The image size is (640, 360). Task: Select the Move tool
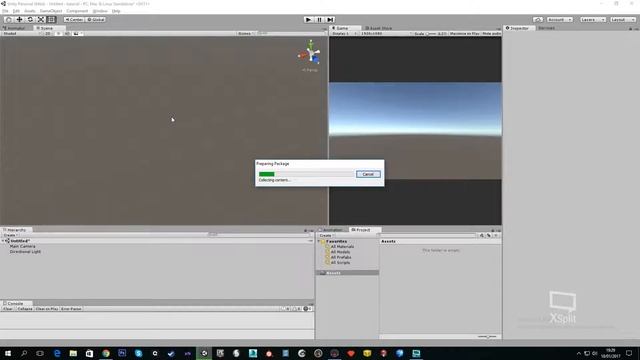point(19,20)
